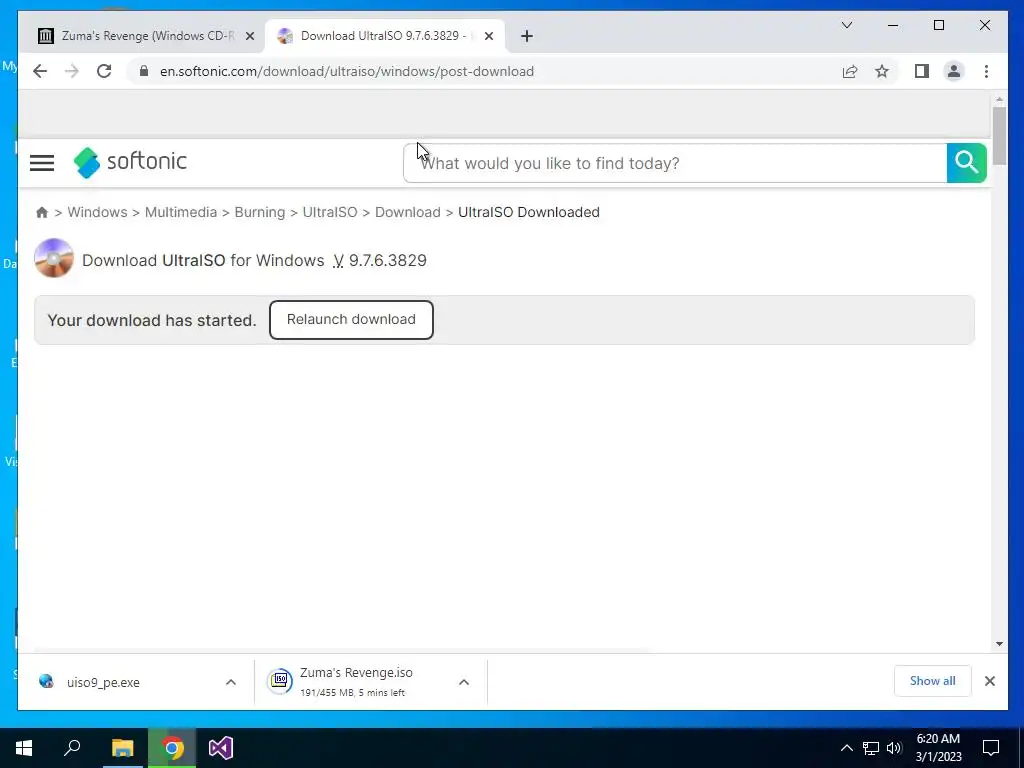Open taskbar search
Screen dimensions: 1024x768
pyautogui.click(x=72, y=748)
